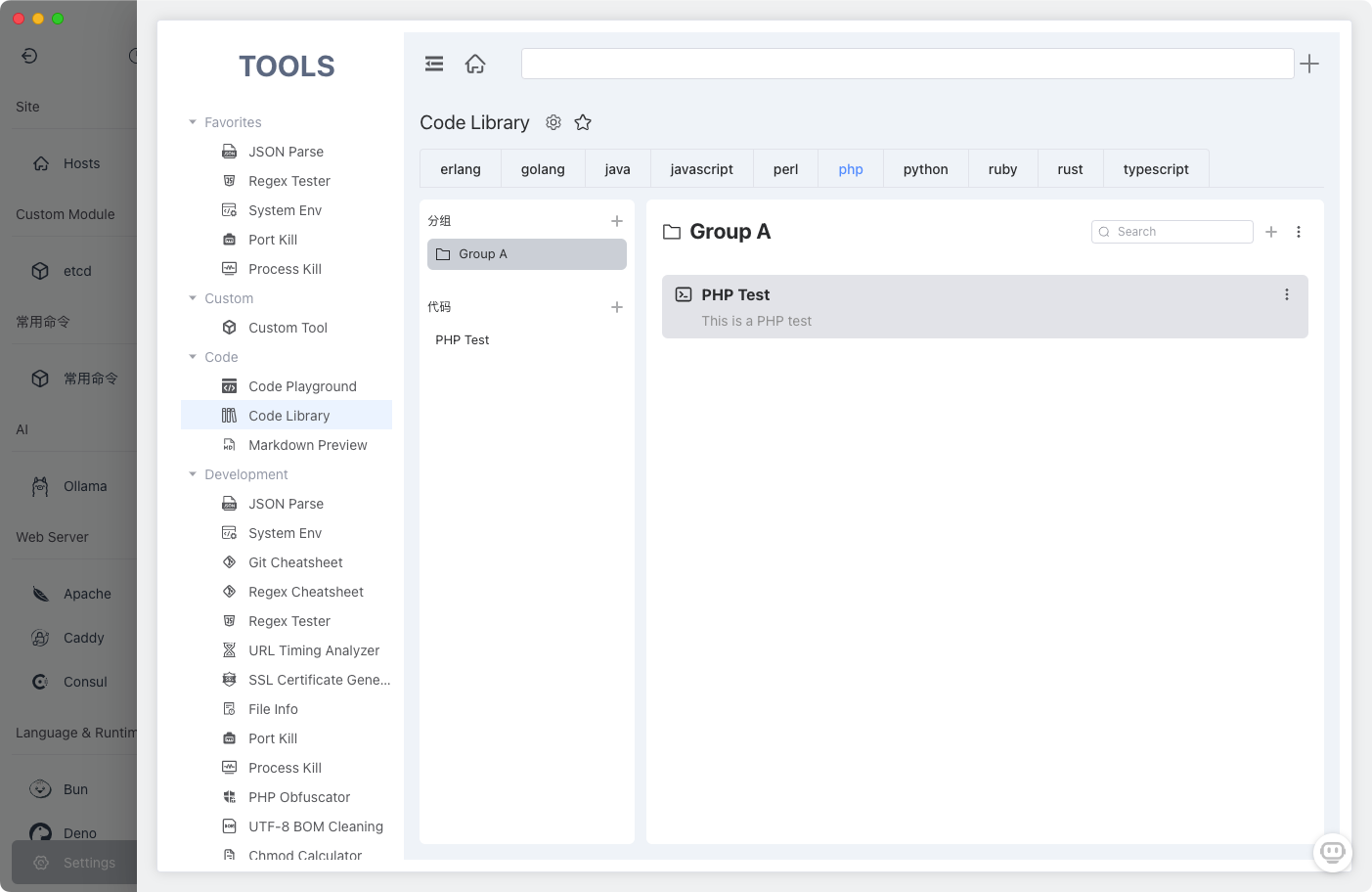
Task: Click the Markdown Preview icon
Action: click(x=229, y=445)
